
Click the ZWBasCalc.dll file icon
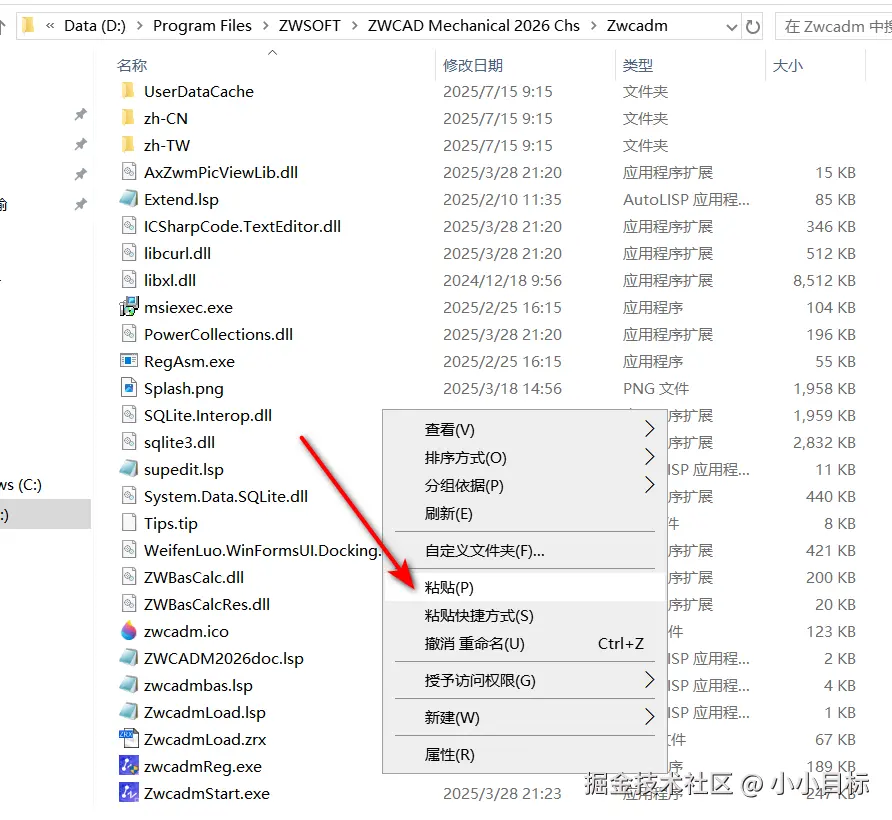coord(129,577)
